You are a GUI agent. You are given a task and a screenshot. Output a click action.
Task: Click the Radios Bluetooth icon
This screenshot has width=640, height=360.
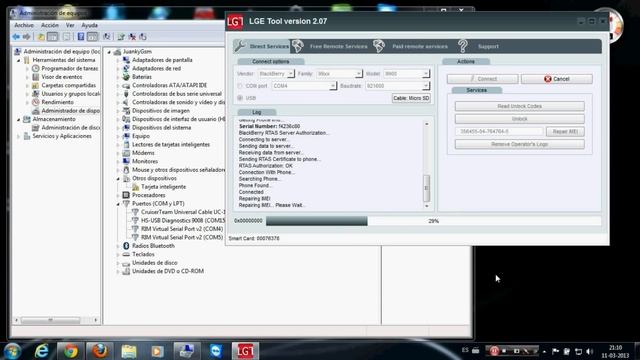click(x=126, y=246)
